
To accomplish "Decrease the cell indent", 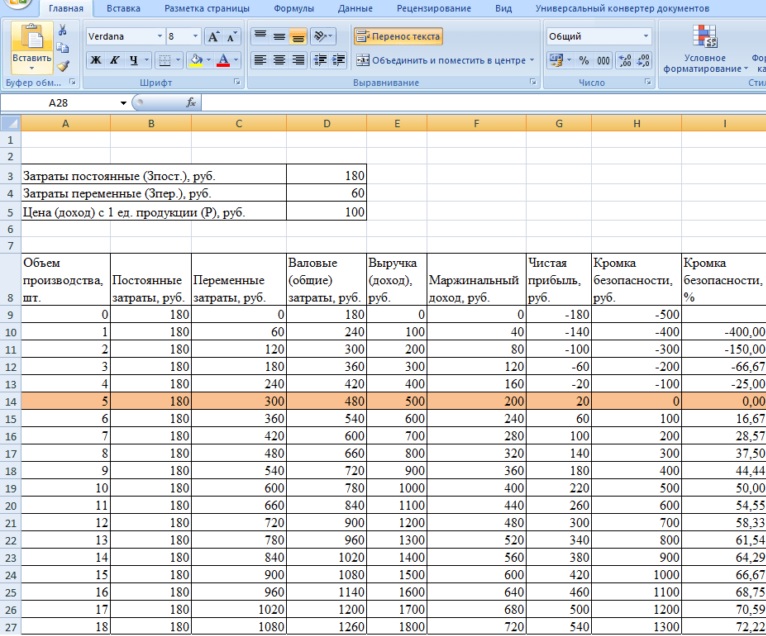I will 320,60.
